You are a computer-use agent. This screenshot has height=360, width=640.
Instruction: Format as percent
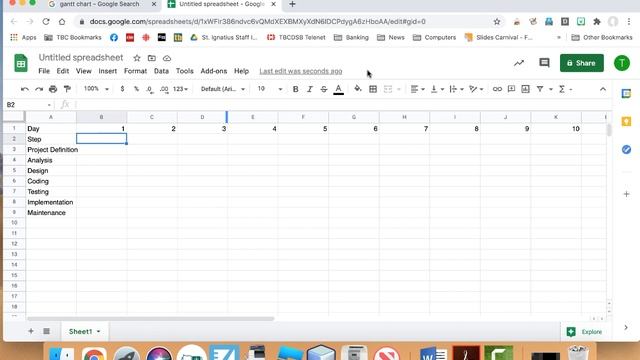(x=136, y=89)
